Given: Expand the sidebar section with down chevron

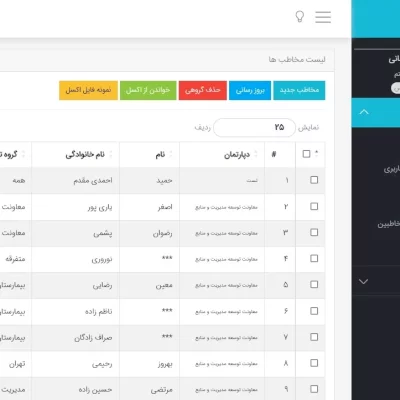Looking at the screenshot, I should pos(363,282).
